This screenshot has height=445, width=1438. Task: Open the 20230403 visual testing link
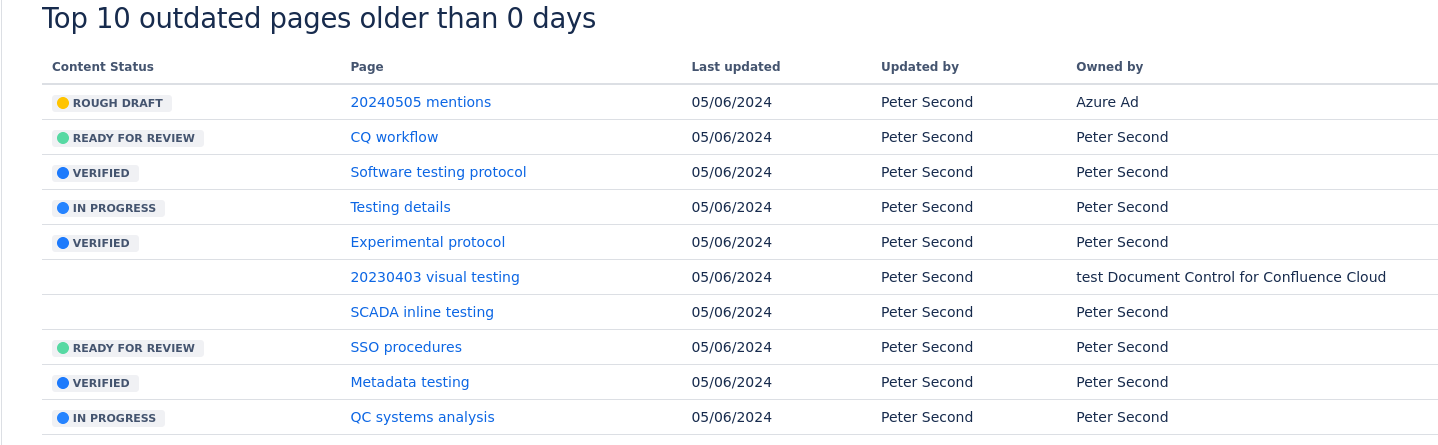(x=435, y=277)
